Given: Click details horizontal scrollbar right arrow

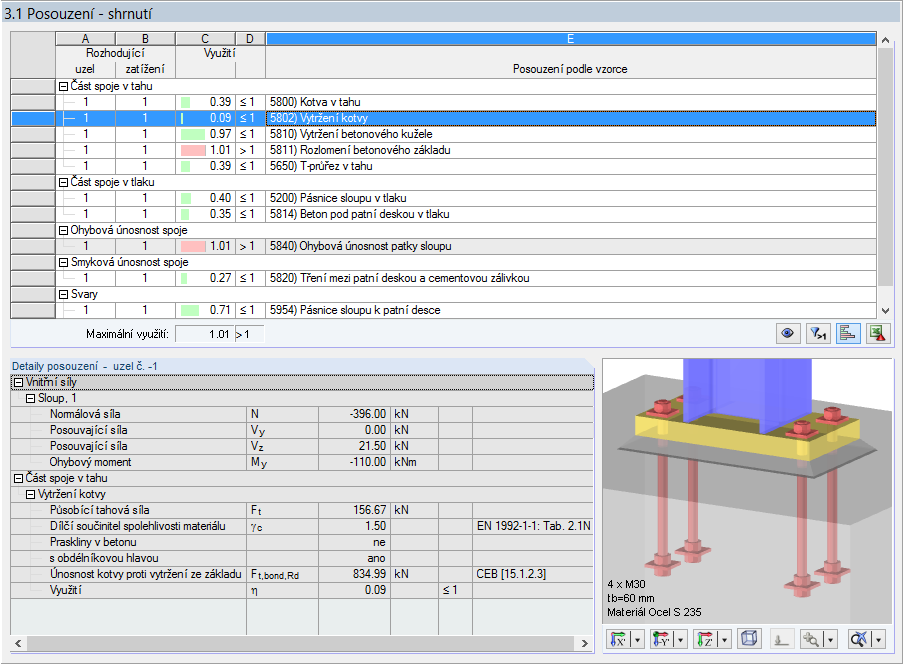Looking at the screenshot, I should tap(585, 643).
